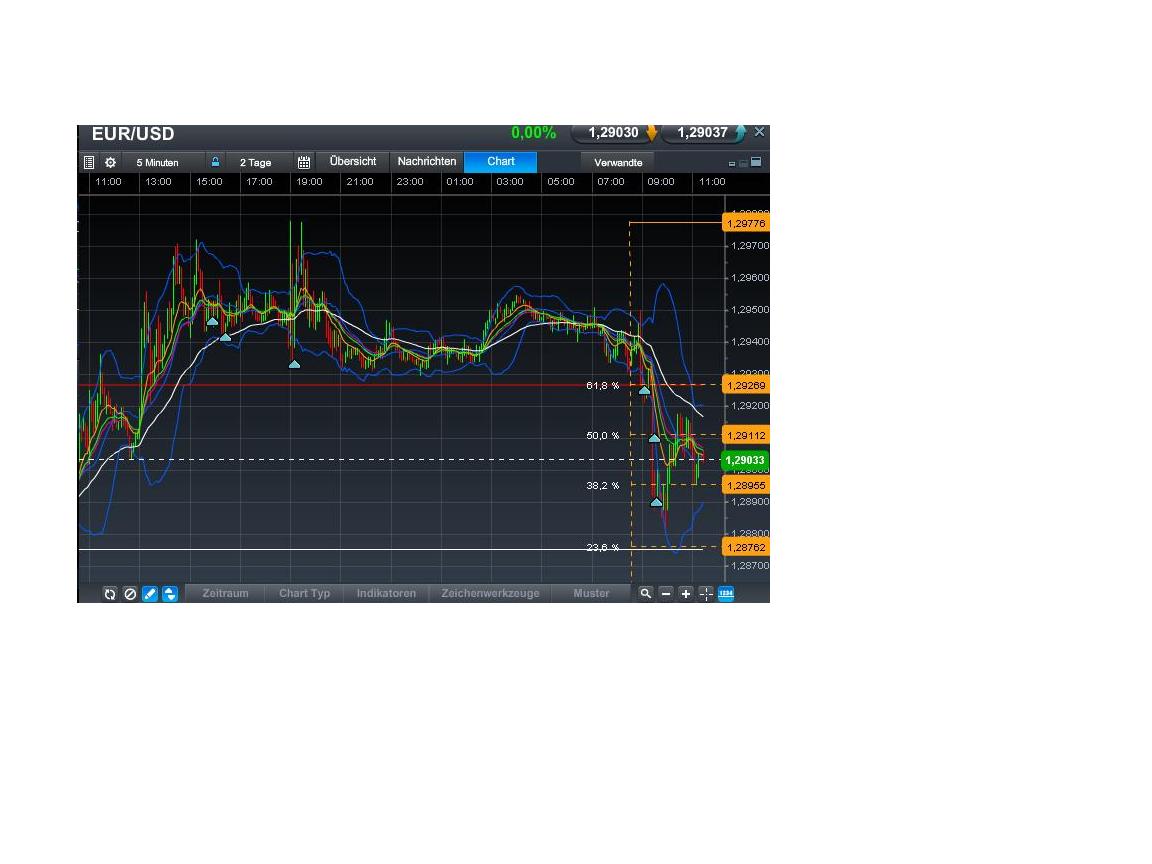Toggle the crosshair cursor
The image size is (1152, 864).
tap(706, 594)
